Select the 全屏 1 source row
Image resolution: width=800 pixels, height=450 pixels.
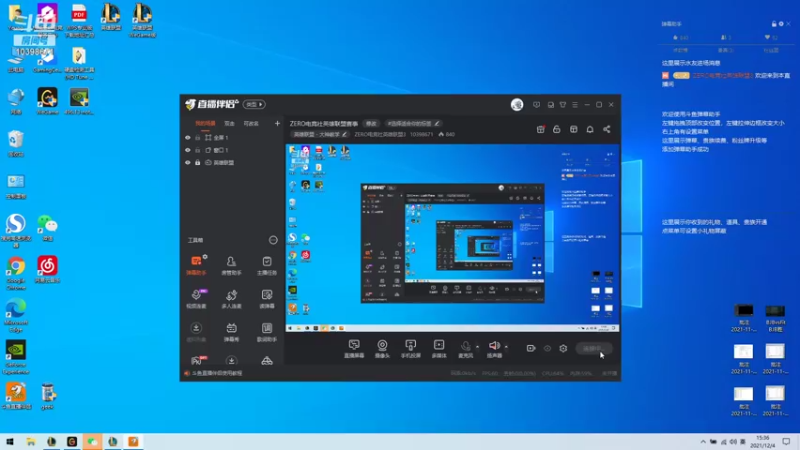click(x=232, y=138)
